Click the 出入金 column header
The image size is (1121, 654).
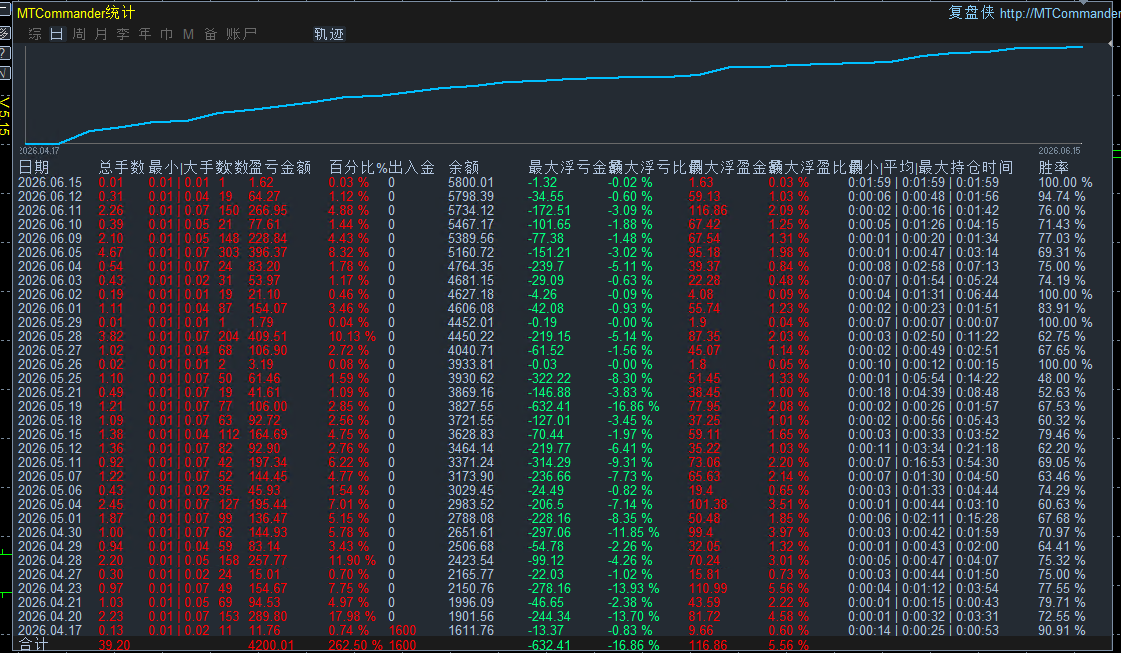412,167
